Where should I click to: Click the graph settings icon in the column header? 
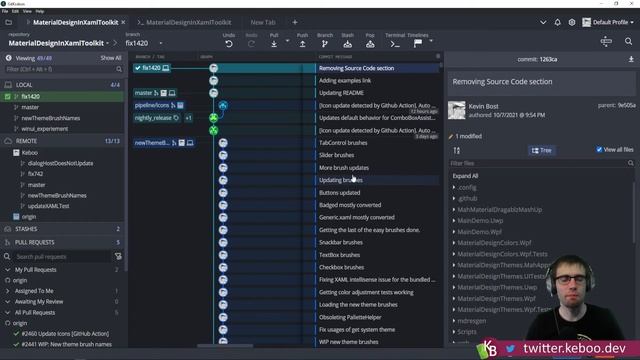438,56
